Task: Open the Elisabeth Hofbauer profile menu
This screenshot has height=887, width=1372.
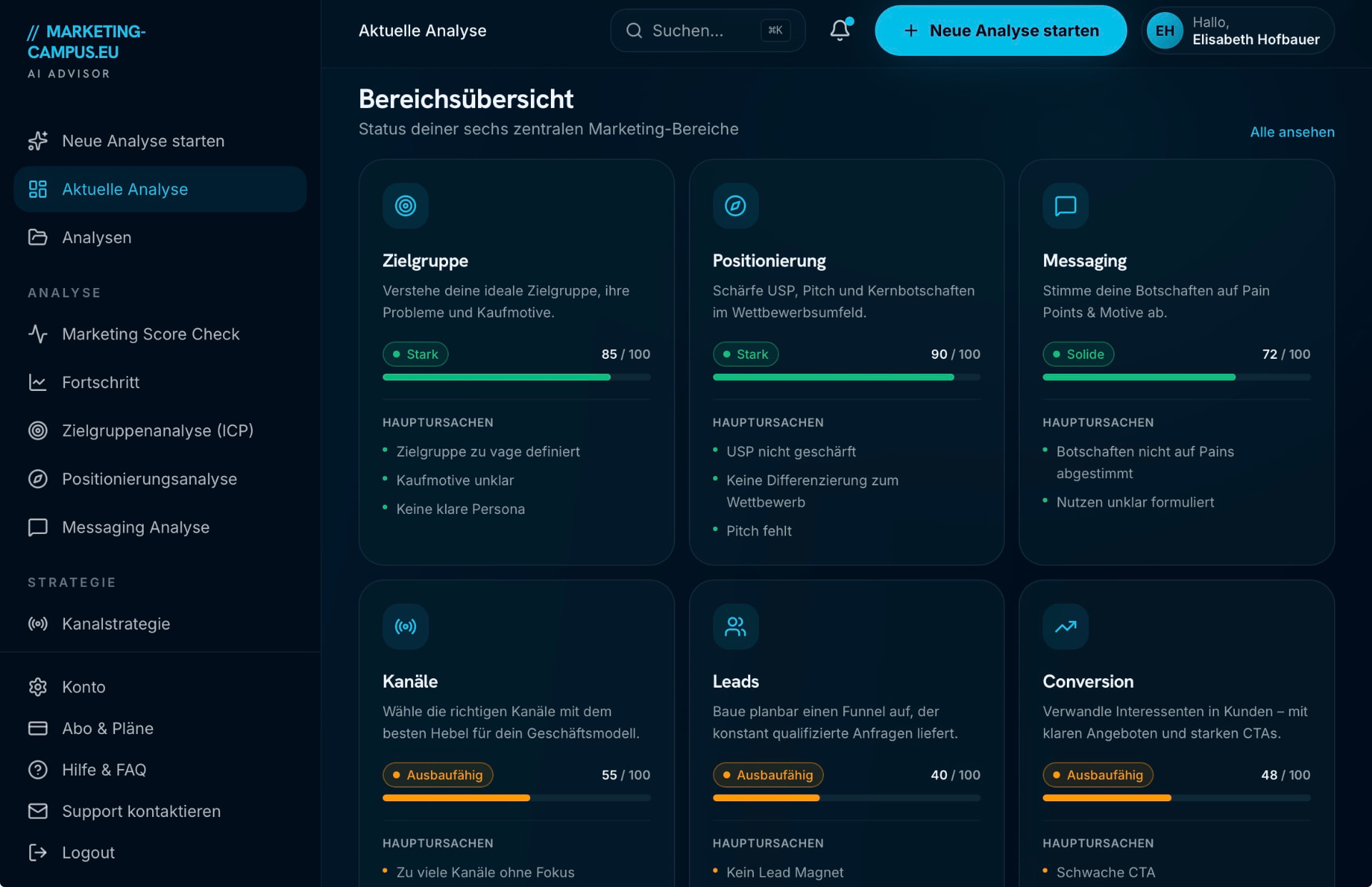Action: click(1238, 31)
